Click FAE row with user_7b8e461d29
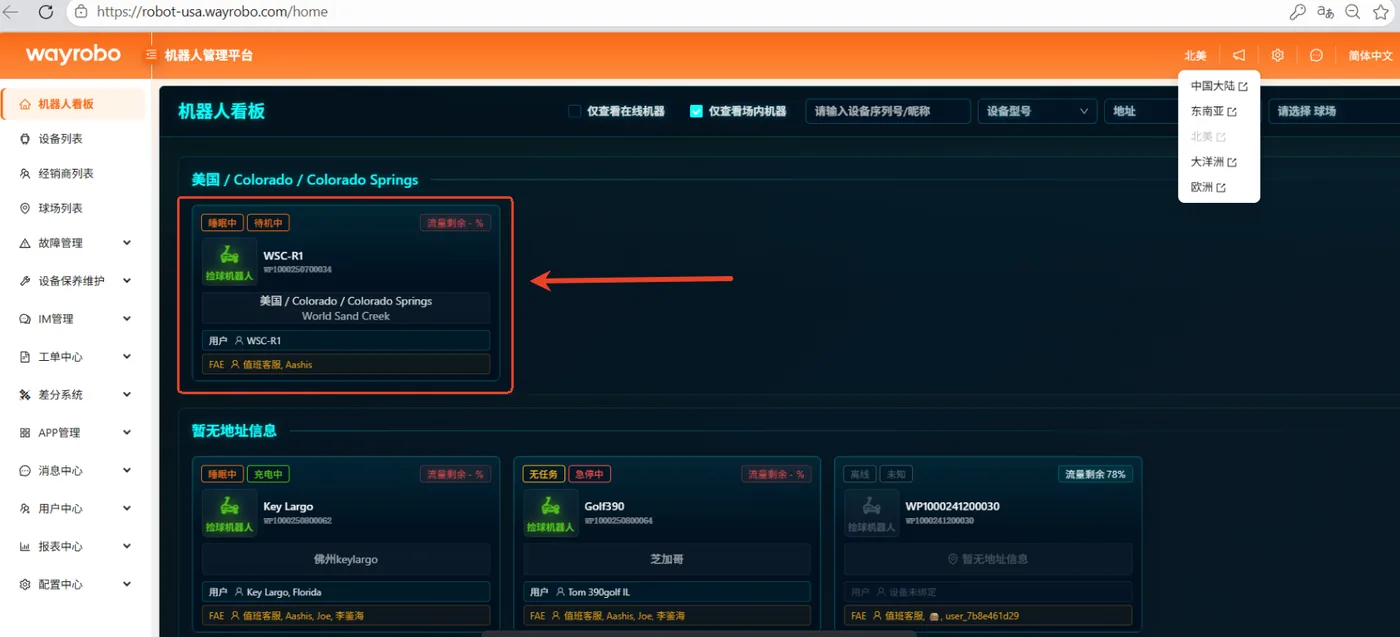 pyautogui.click(x=988, y=616)
